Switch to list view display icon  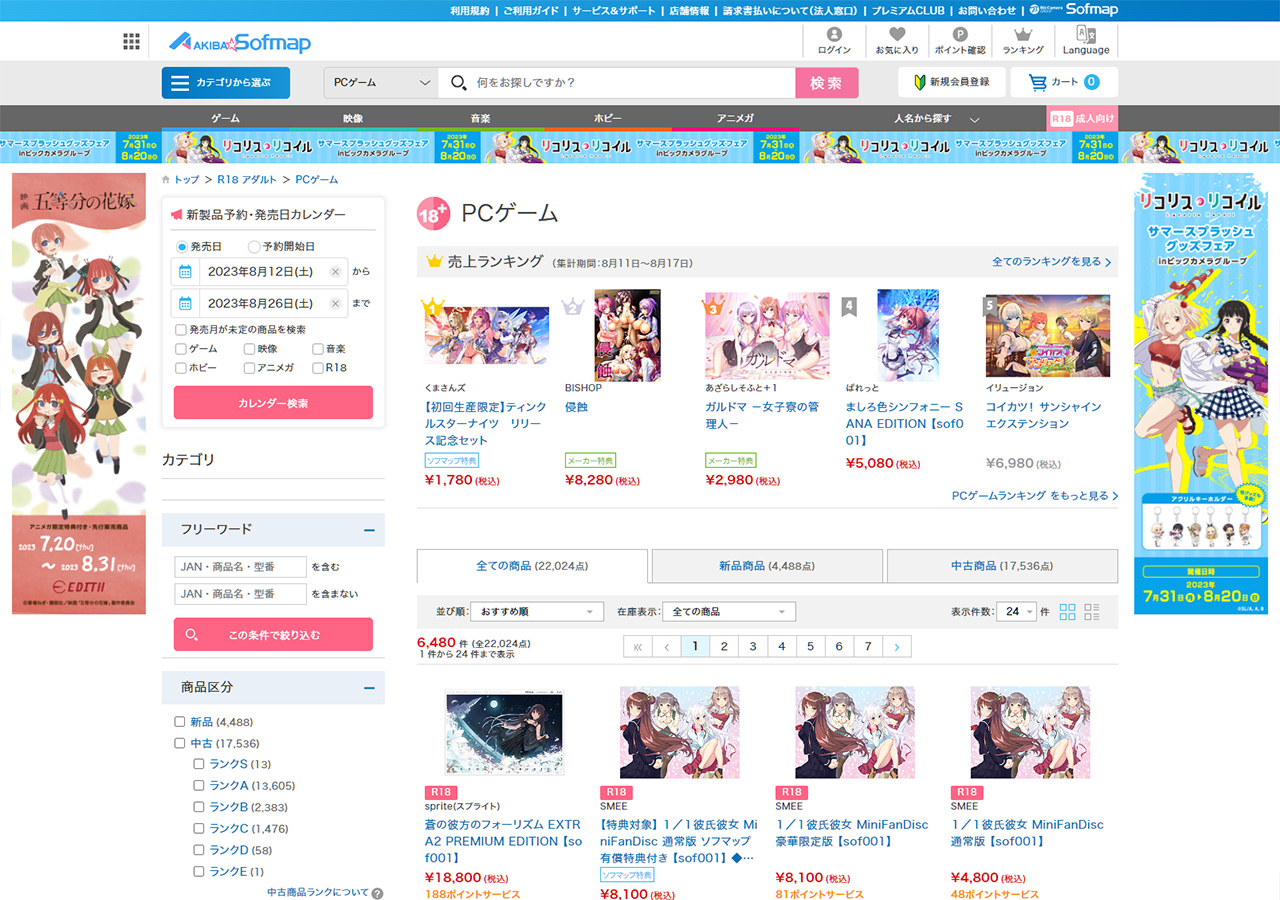[1092, 611]
